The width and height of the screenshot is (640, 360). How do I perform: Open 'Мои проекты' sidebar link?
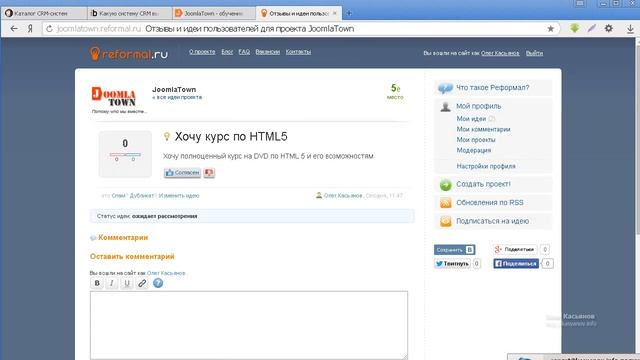pos(476,140)
